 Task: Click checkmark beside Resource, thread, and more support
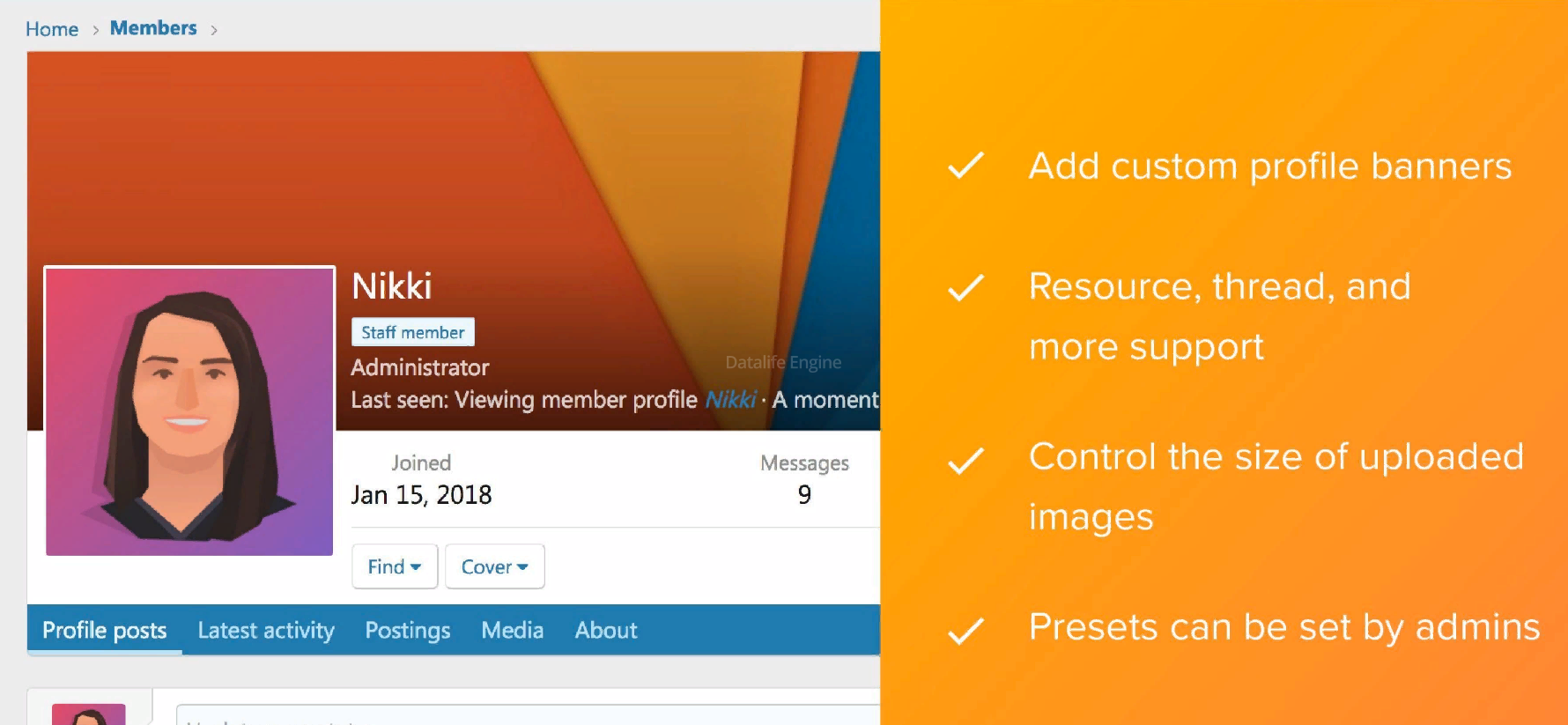pyautogui.click(x=965, y=287)
